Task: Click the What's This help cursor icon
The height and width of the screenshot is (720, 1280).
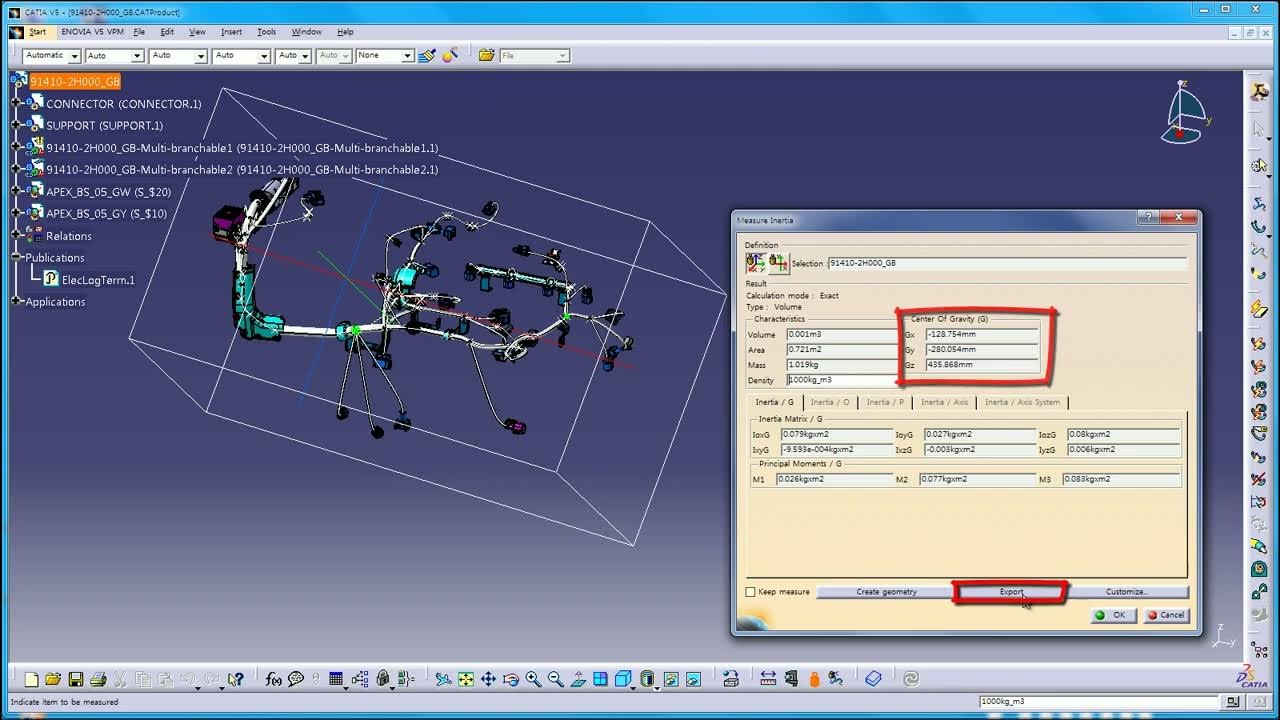Action: click(235, 679)
